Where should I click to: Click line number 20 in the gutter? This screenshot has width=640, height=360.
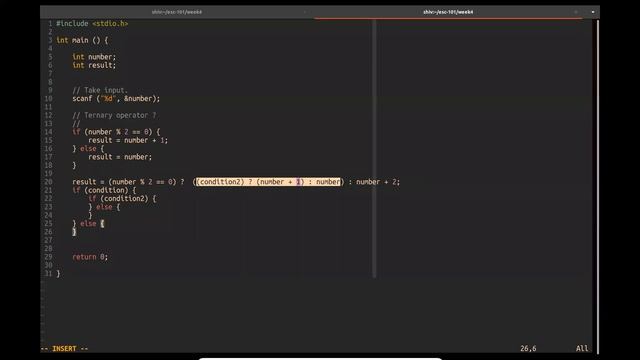click(x=48, y=182)
